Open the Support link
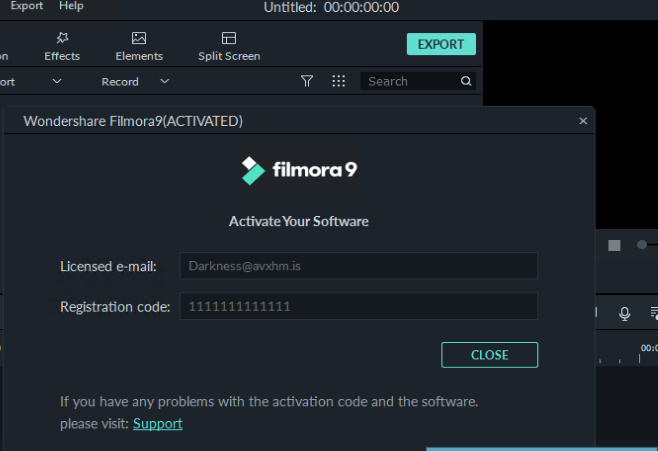Screen dimensions: 658x451 [157, 424]
